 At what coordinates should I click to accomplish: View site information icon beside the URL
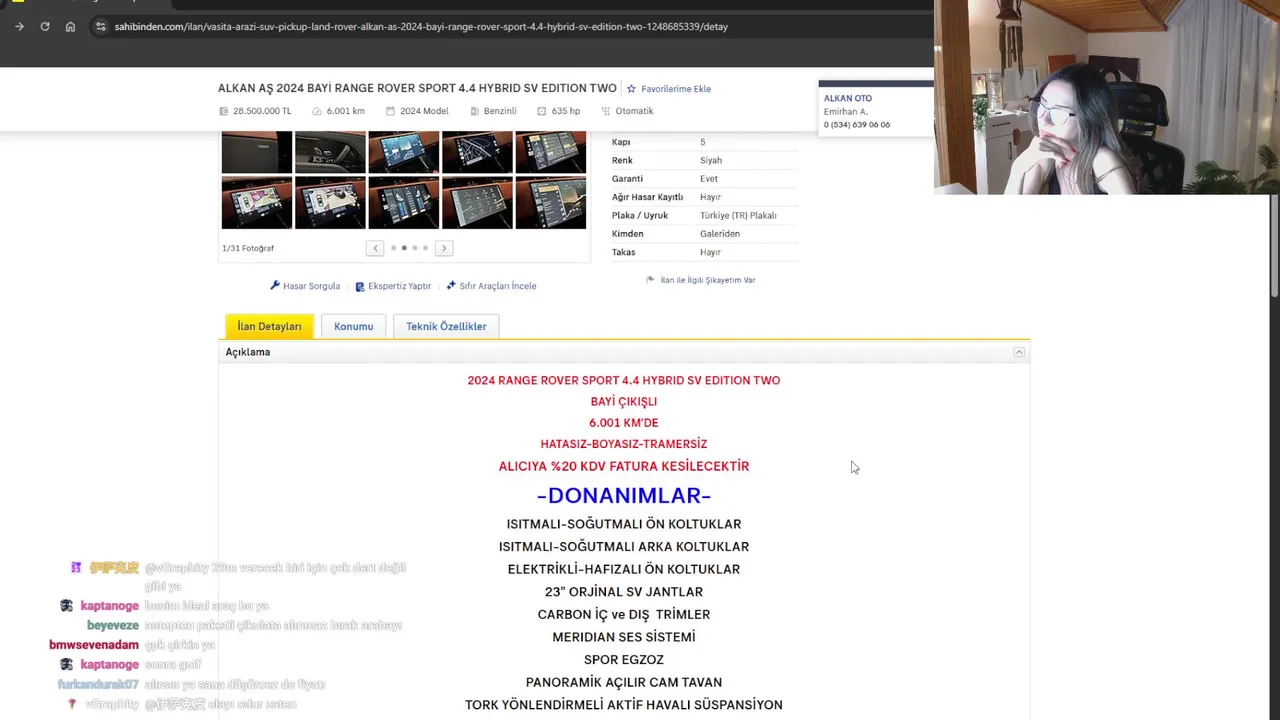pos(100,26)
